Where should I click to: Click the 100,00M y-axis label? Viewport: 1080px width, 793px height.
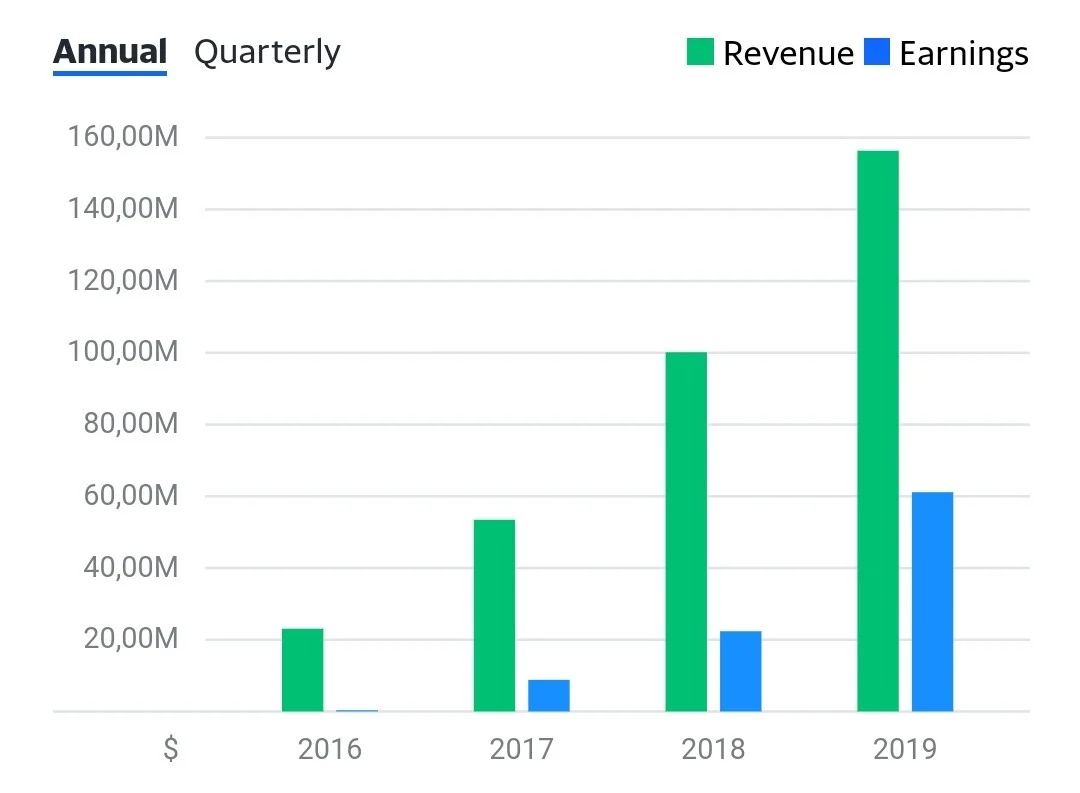tap(123, 351)
